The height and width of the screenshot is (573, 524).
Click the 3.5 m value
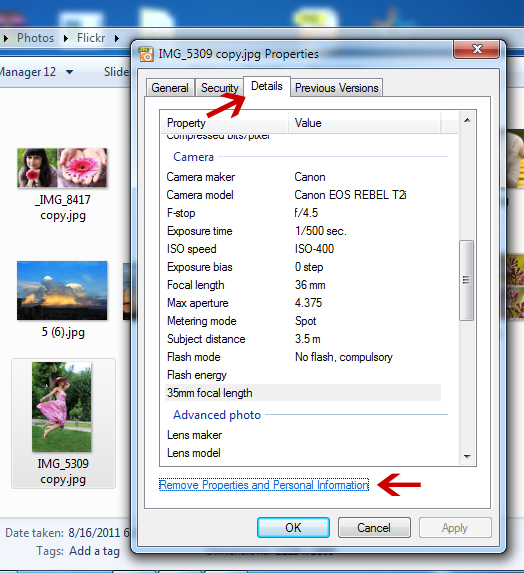pyautogui.click(x=308, y=339)
